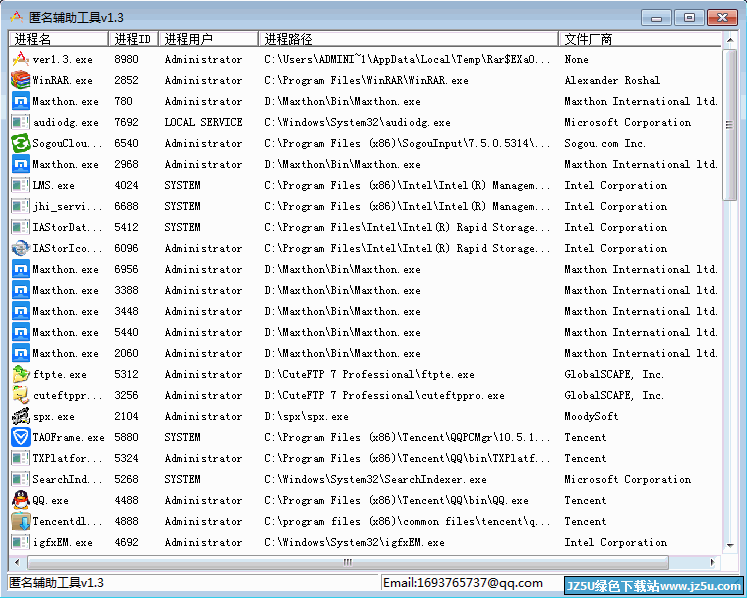Click the igfxEM.exe process icon

[x=20, y=542]
